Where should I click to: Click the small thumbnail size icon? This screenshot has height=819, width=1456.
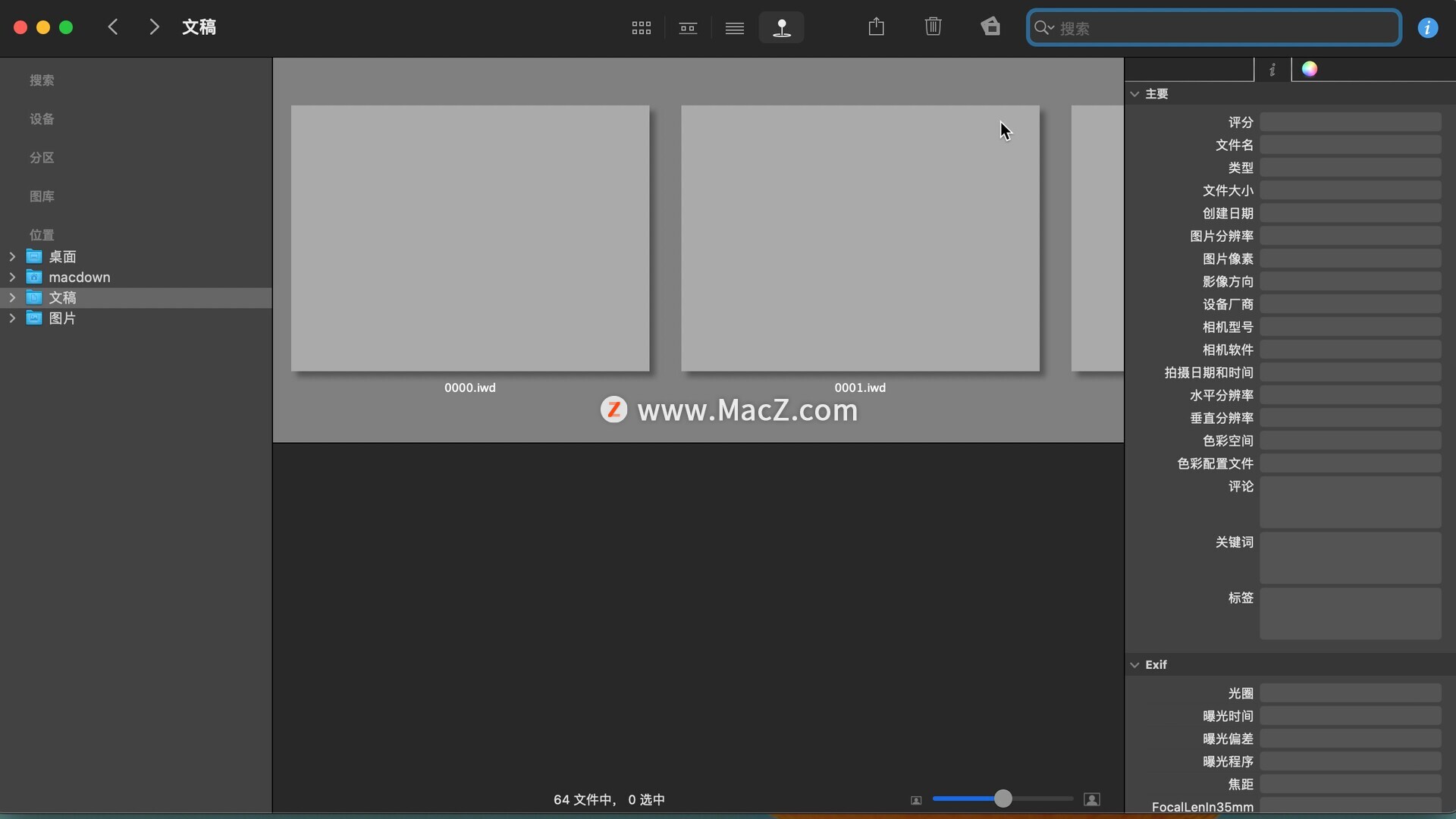pyautogui.click(x=916, y=800)
